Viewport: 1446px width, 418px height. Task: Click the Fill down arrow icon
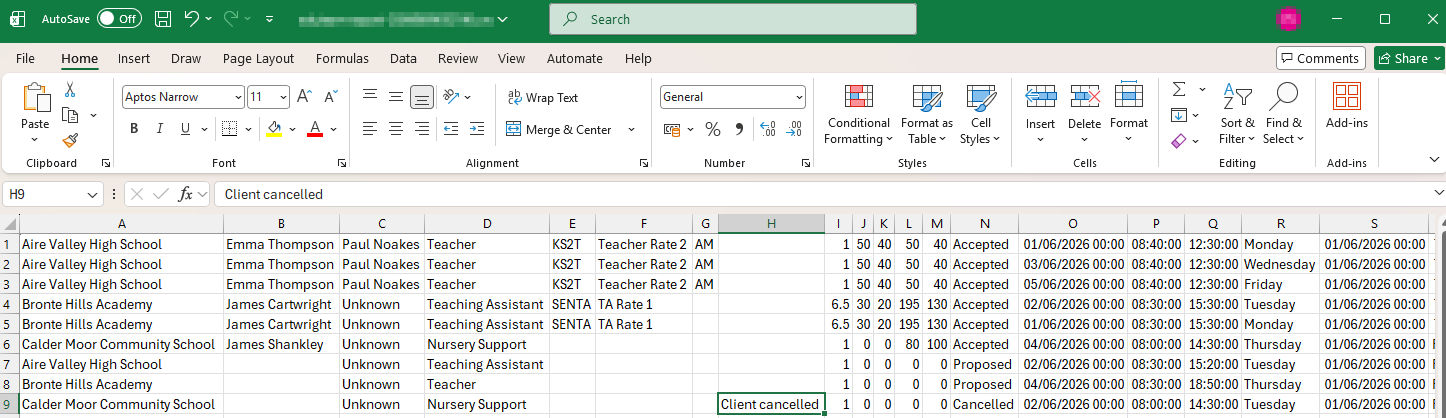(x=1179, y=115)
